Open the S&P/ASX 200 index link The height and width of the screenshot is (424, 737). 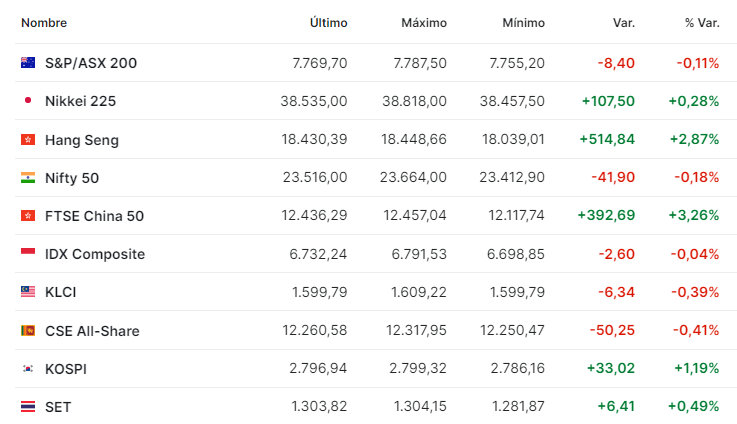click(91, 63)
